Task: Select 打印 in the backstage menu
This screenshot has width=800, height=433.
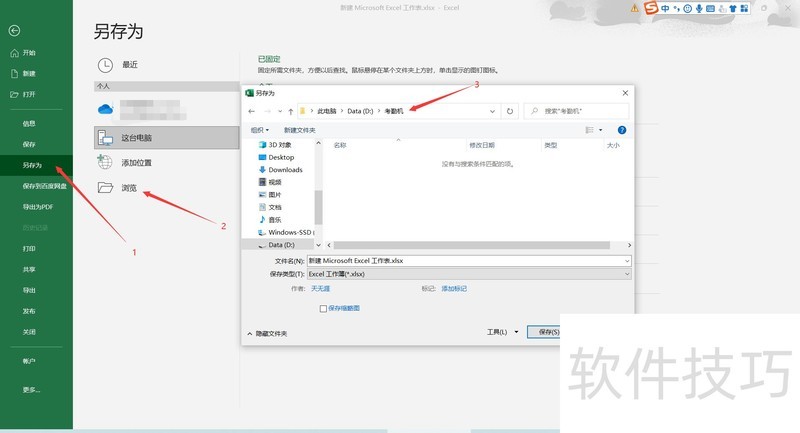Action: pyautogui.click(x=29, y=249)
